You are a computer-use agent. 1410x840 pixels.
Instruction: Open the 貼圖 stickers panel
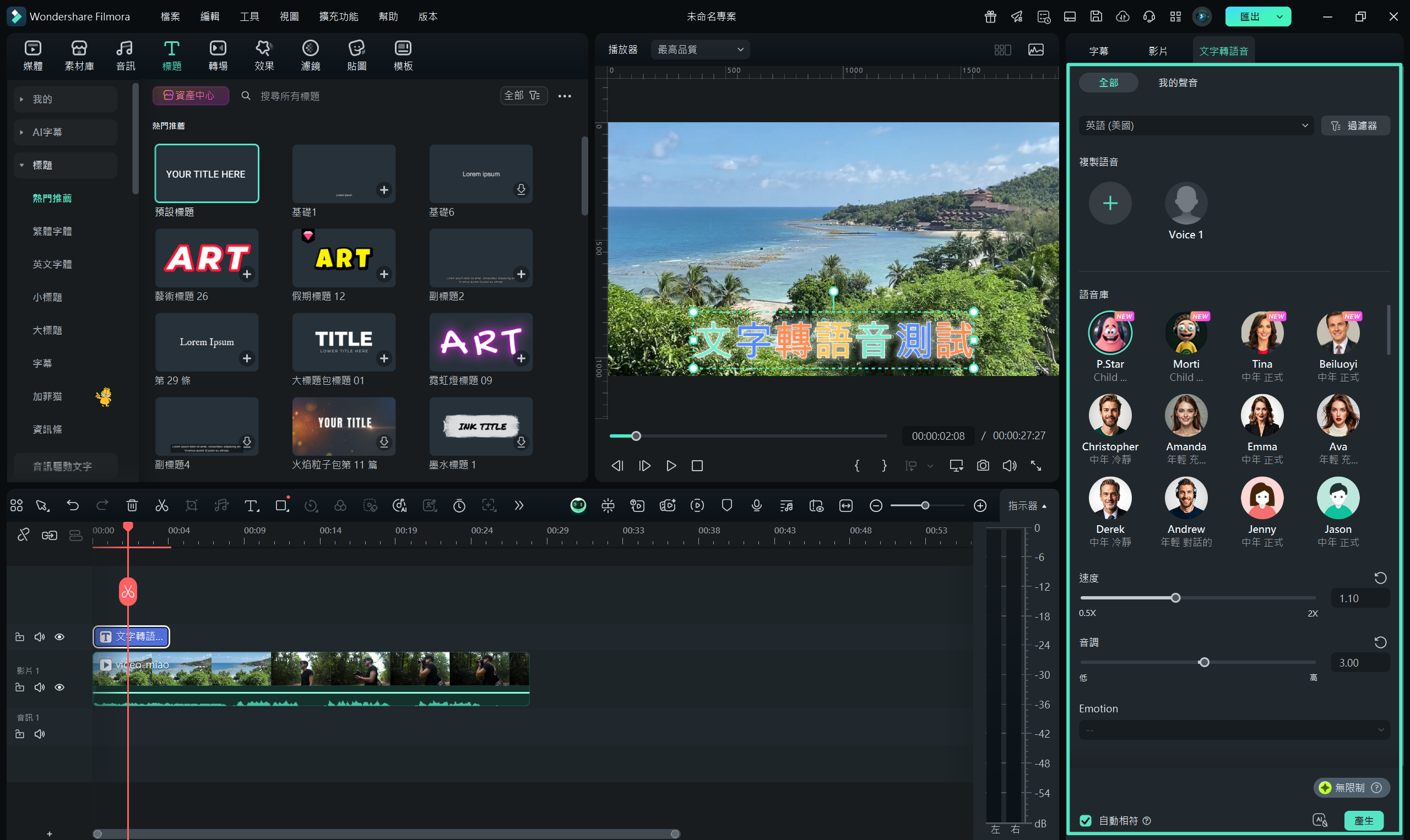coord(357,55)
